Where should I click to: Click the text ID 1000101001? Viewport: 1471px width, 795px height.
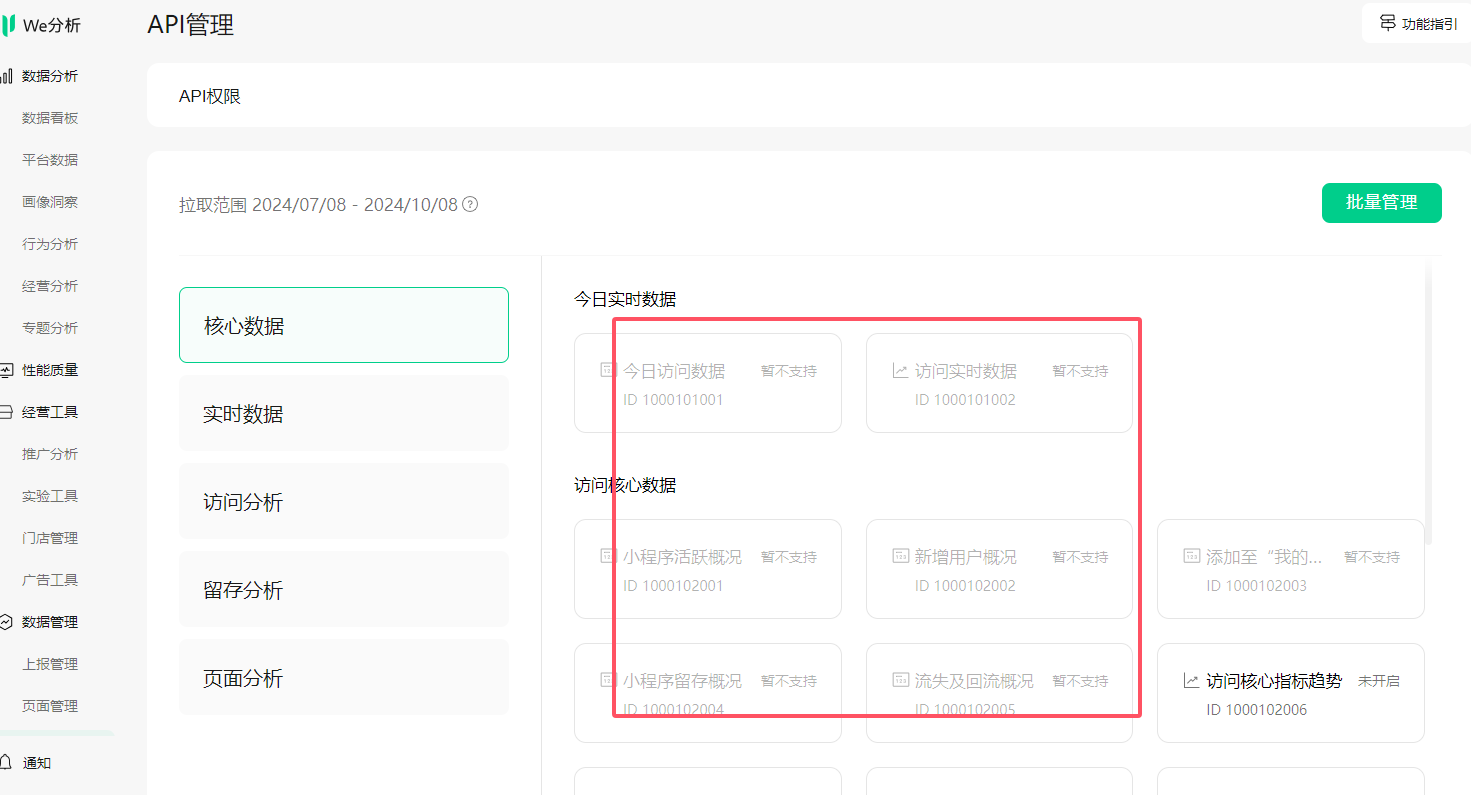point(673,400)
